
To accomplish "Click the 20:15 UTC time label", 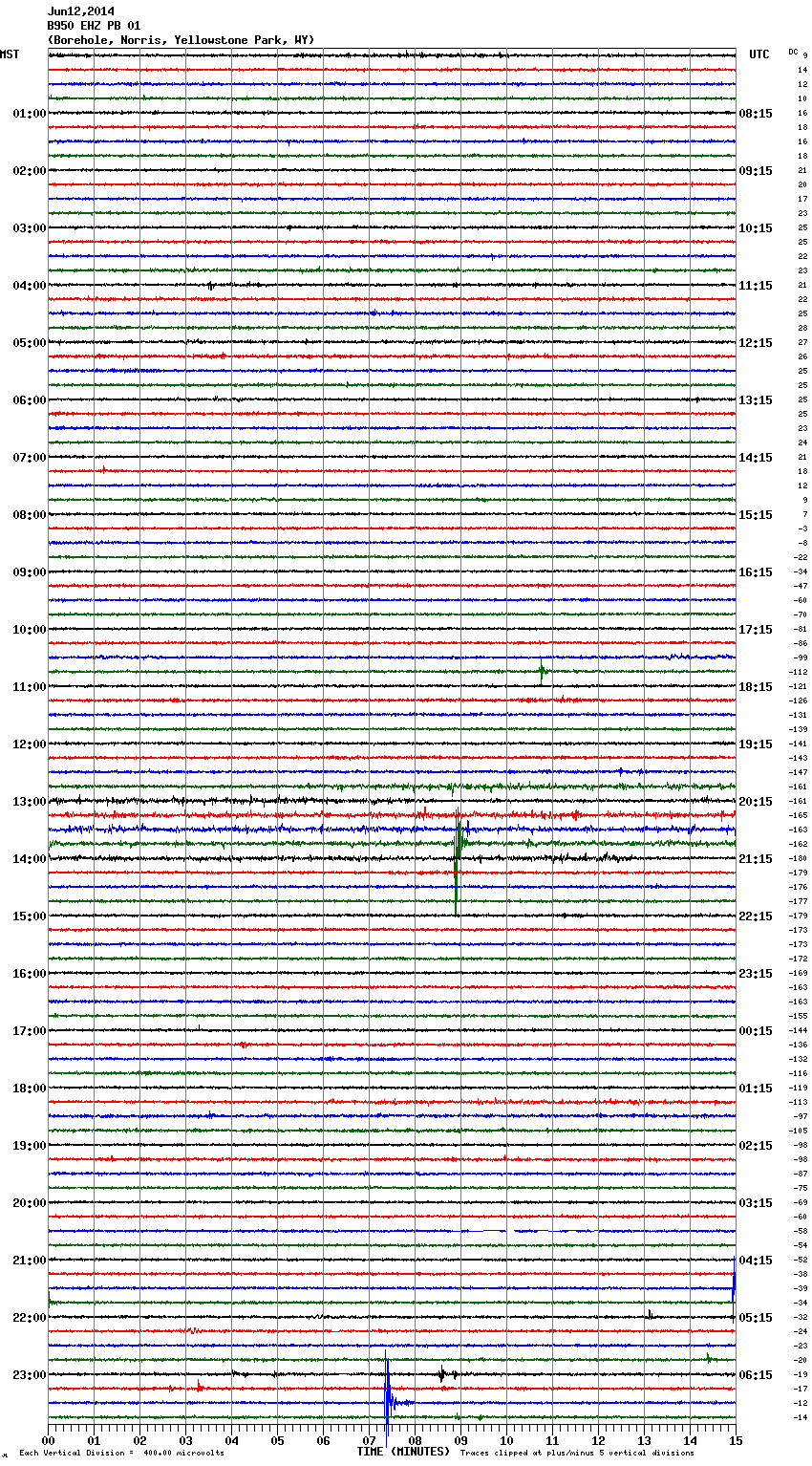I will (x=756, y=802).
